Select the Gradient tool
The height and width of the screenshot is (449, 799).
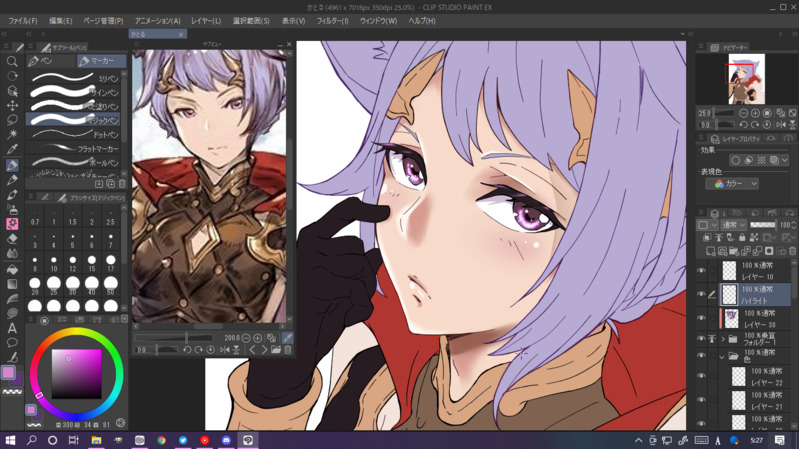click(12, 284)
